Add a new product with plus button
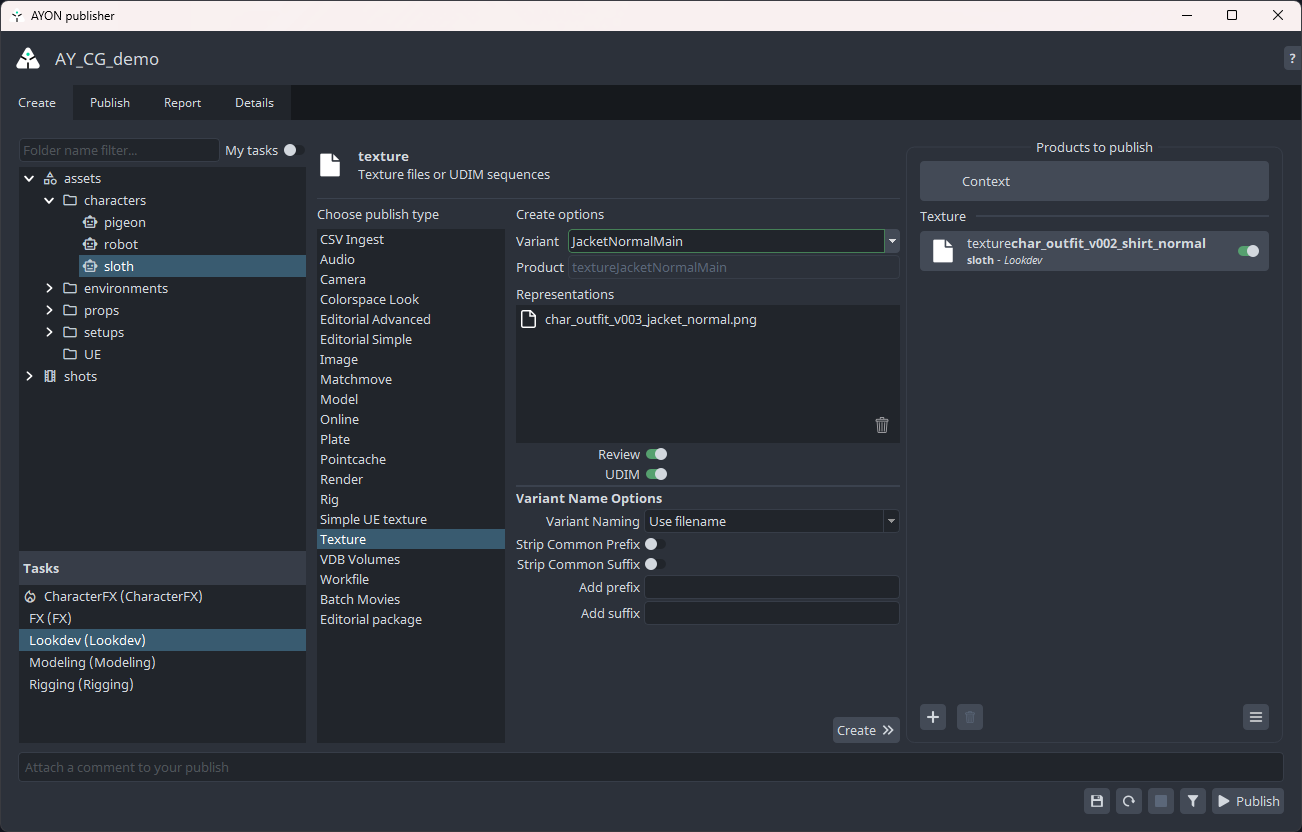1302x832 pixels. coord(933,717)
